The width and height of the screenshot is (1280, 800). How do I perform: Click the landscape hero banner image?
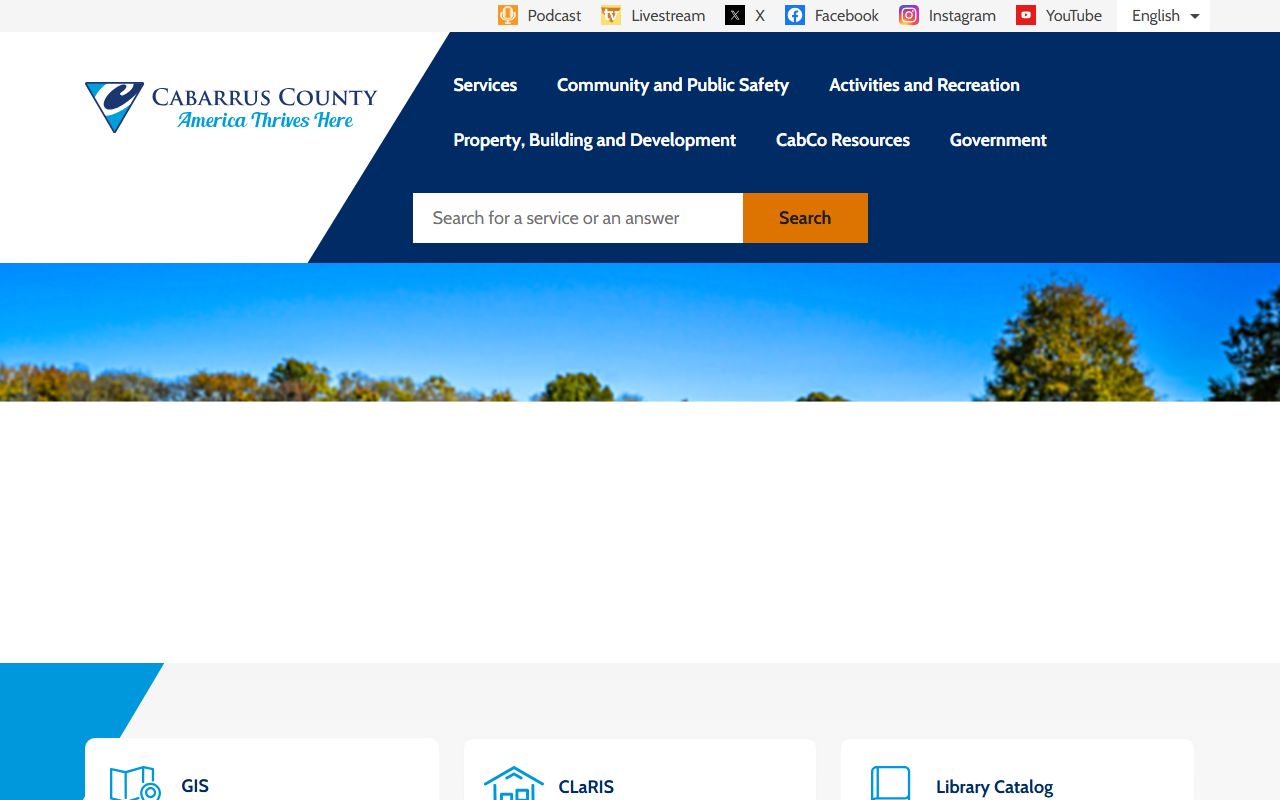[640, 332]
